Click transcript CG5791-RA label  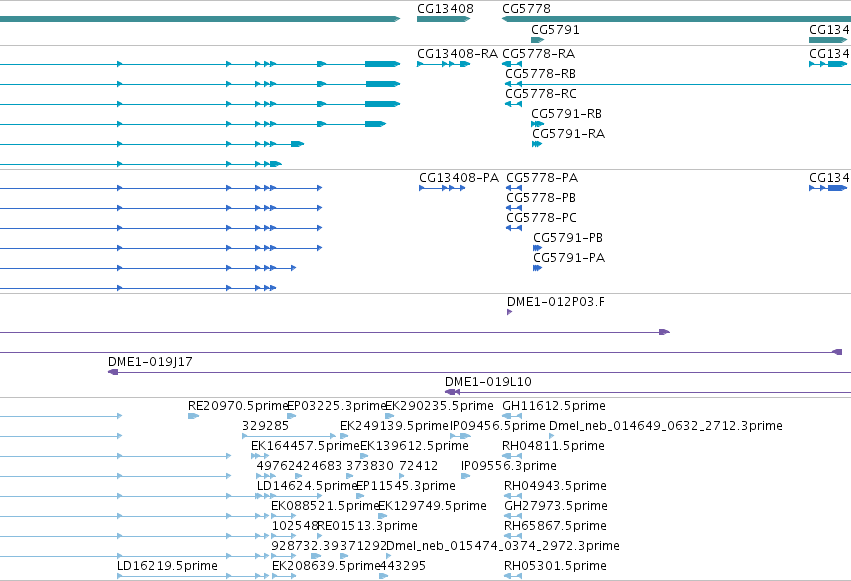pyautogui.click(x=568, y=134)
